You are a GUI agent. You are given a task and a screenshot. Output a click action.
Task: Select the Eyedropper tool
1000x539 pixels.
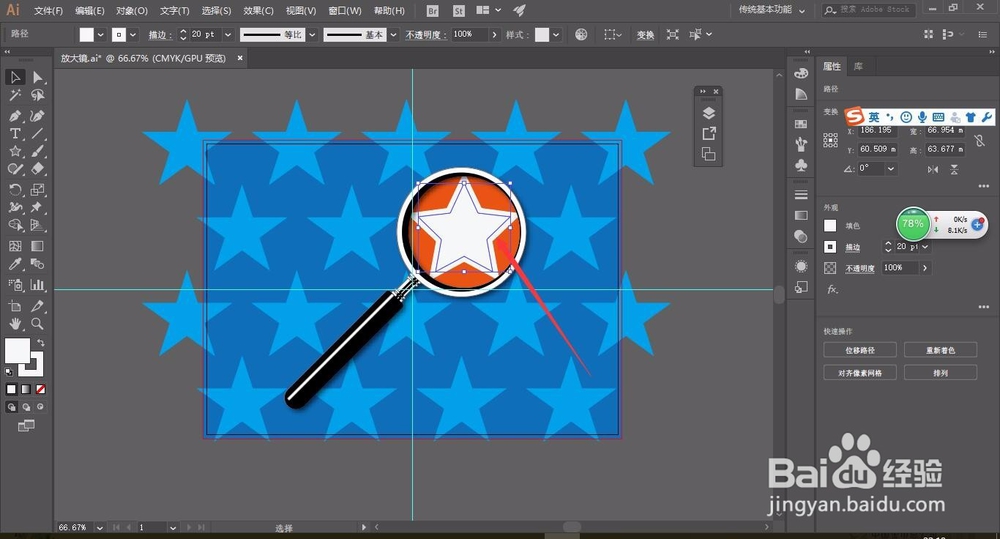pos(15,264)
